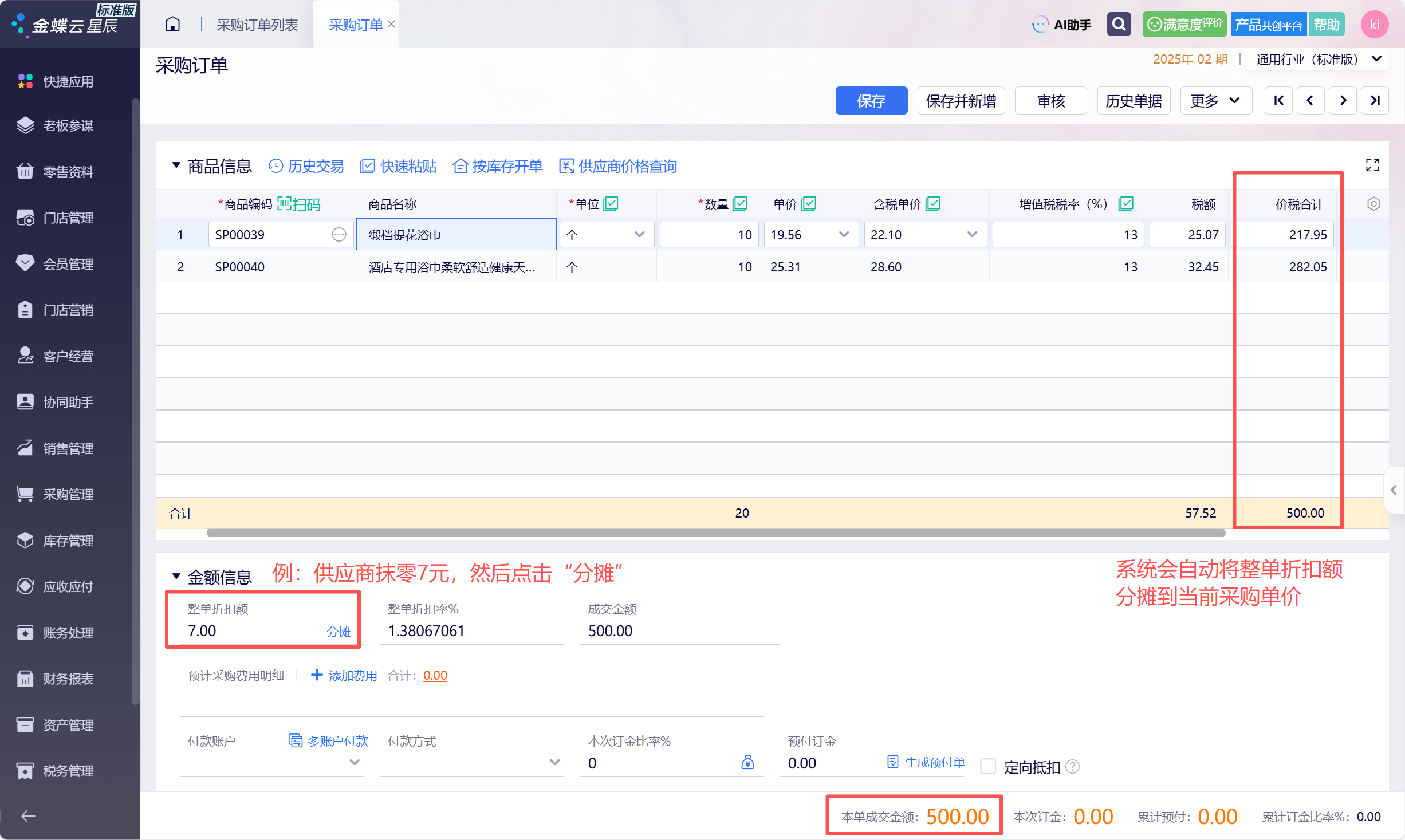Viewport: 1405px width, 840px height.
Task: Toggle the 数量 column checkbox
Action: pos(740,204)
